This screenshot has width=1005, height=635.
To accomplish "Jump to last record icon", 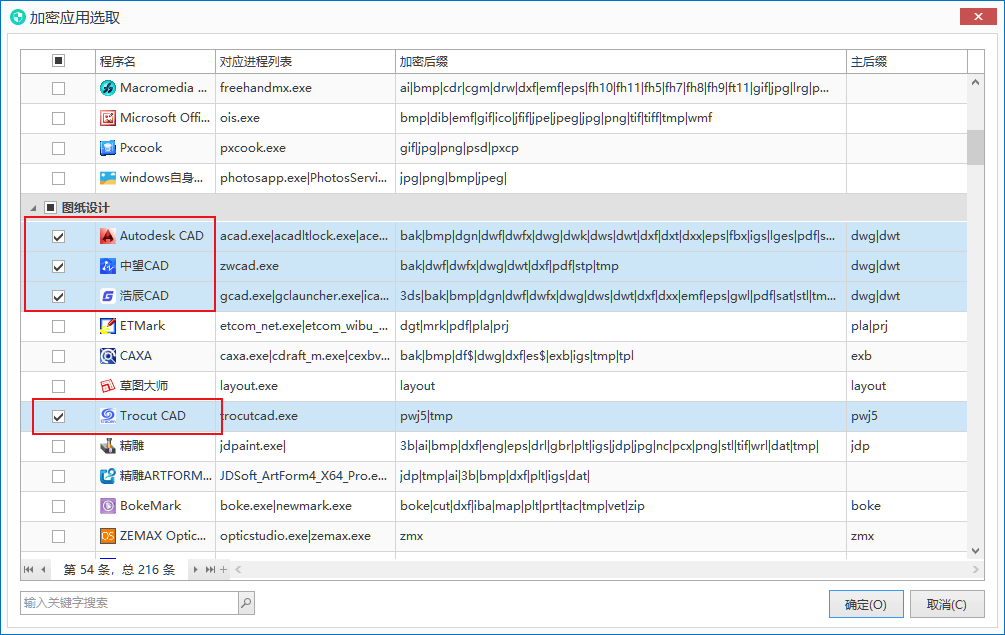I will (210, 569).
